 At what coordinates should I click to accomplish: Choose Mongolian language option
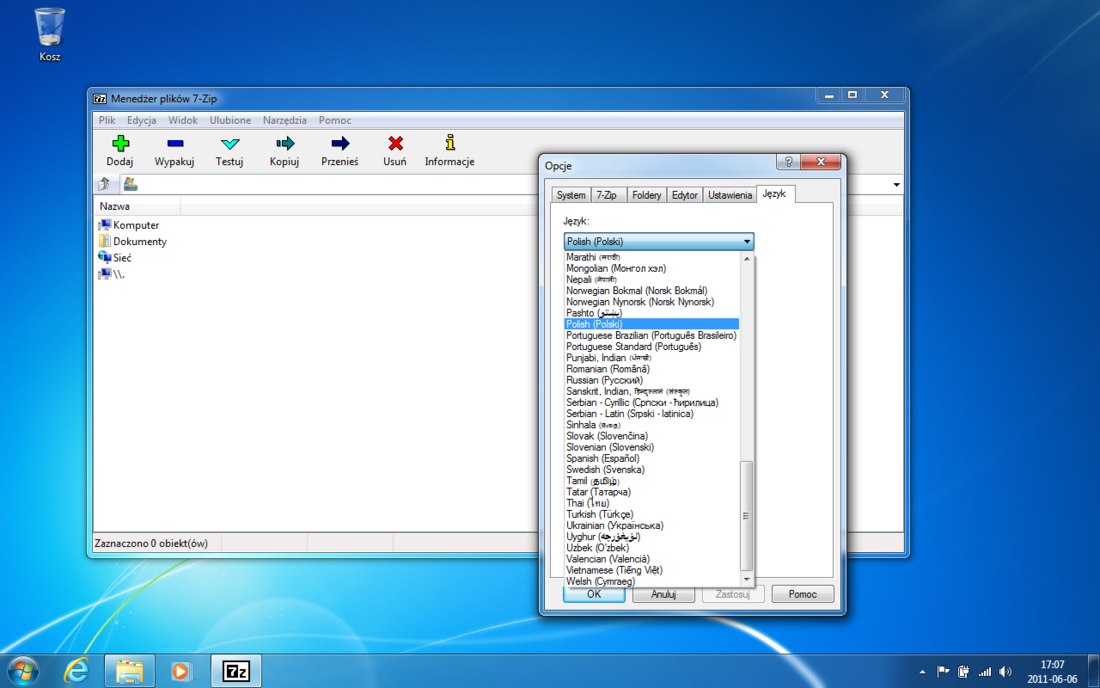(652, 268)
